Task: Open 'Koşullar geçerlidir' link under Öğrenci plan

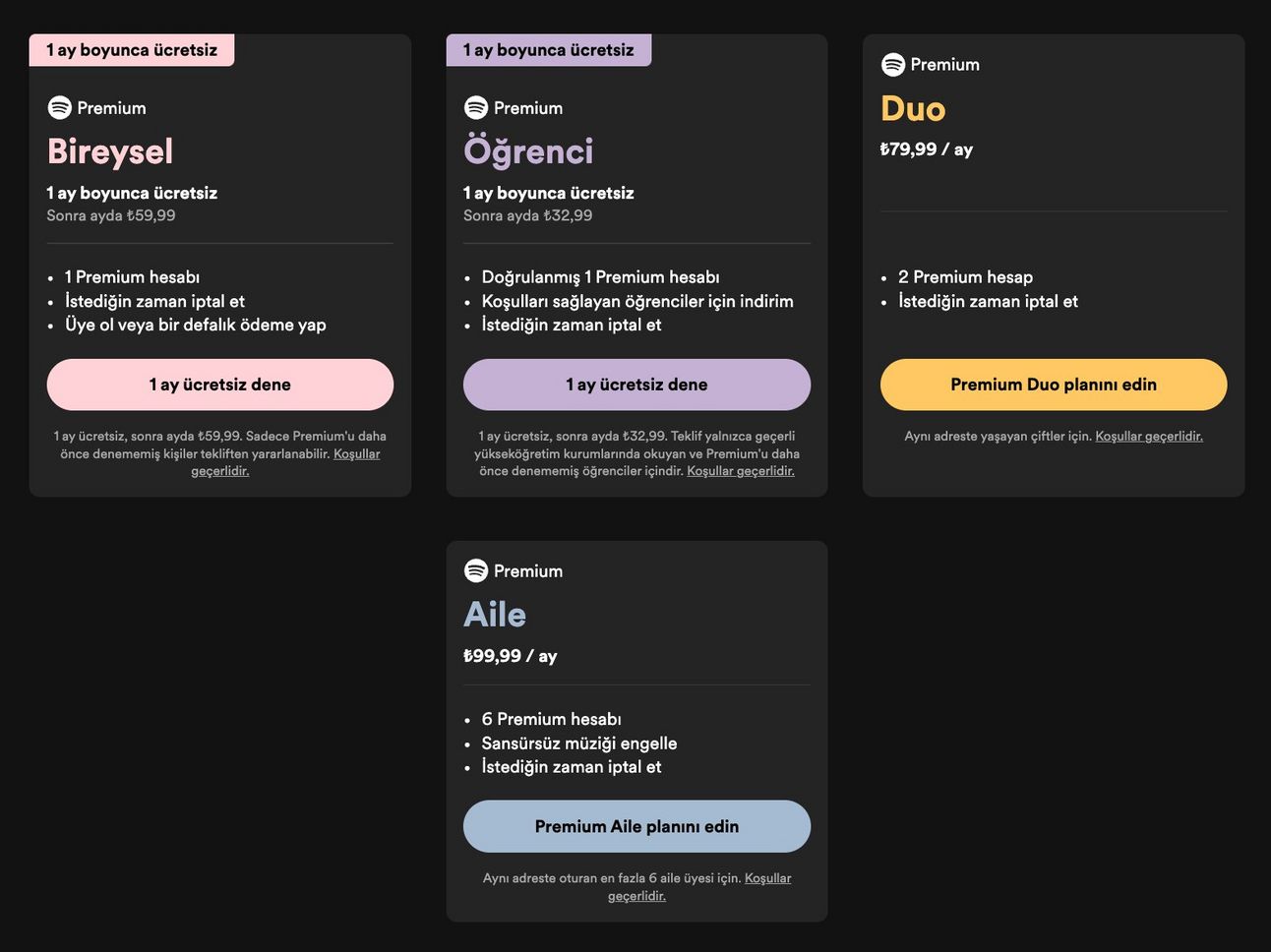Action: [741, 471]
